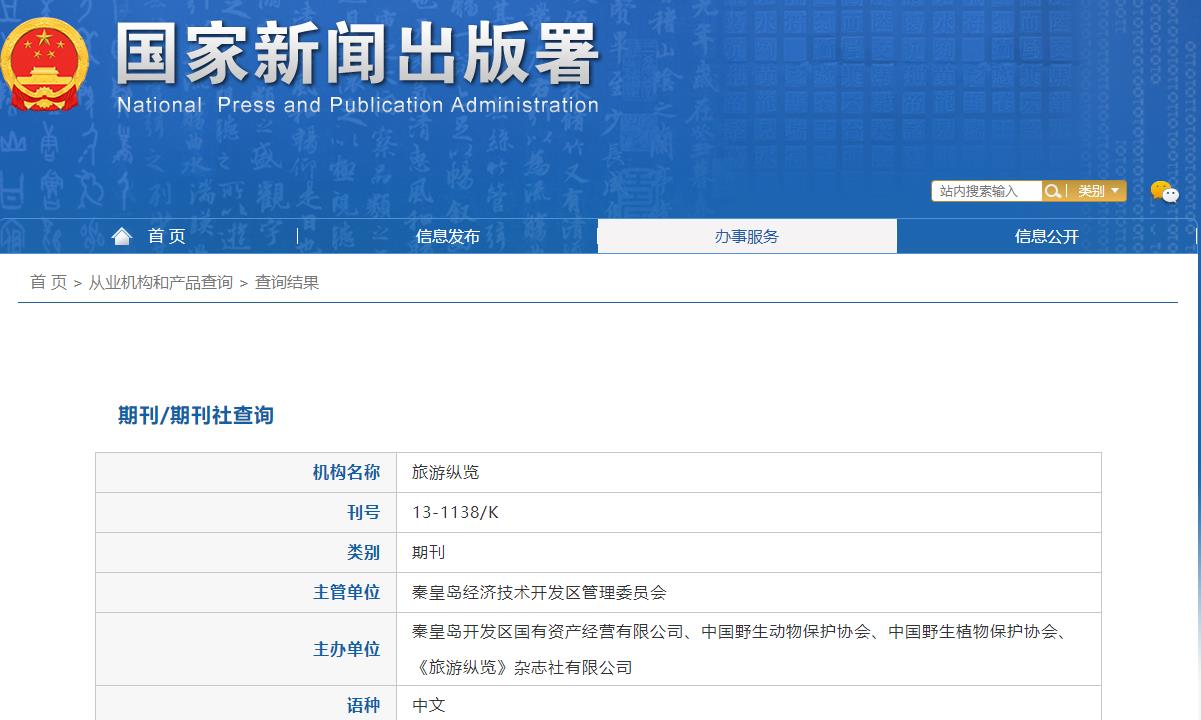Click the 首页 breadcrumb link
Image resolution: width=1201 pixels, height=720 pixels.
coord(48,283)
